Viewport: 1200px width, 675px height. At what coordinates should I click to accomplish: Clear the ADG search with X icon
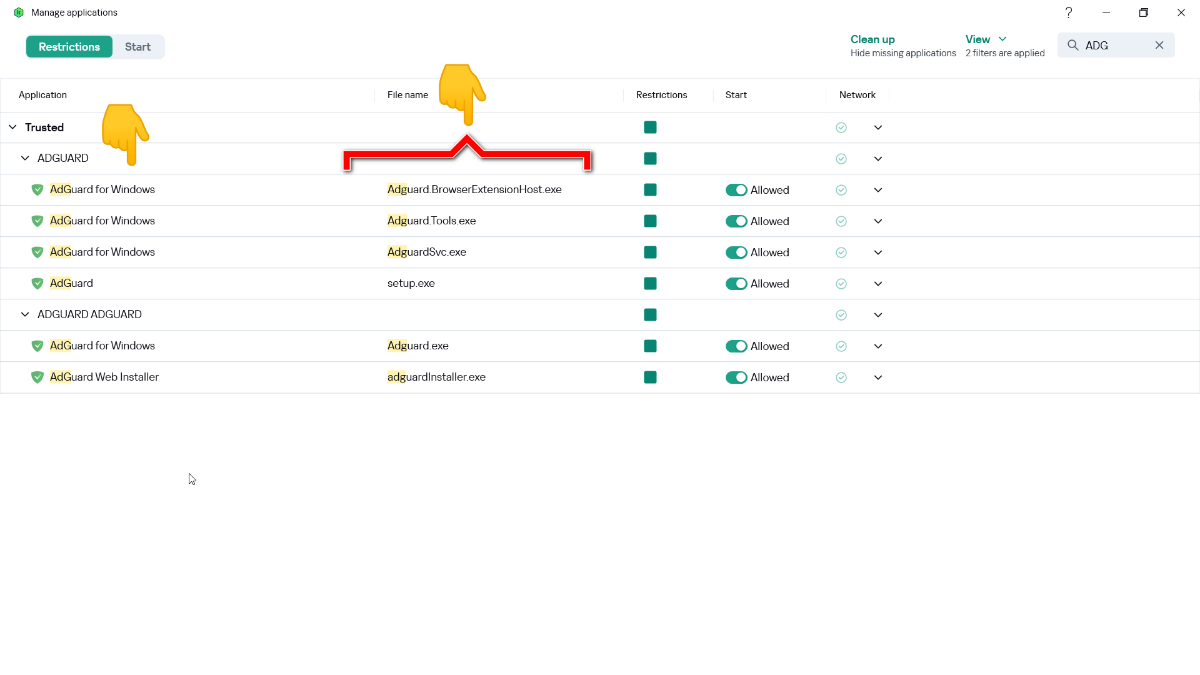pos(1160,45)
